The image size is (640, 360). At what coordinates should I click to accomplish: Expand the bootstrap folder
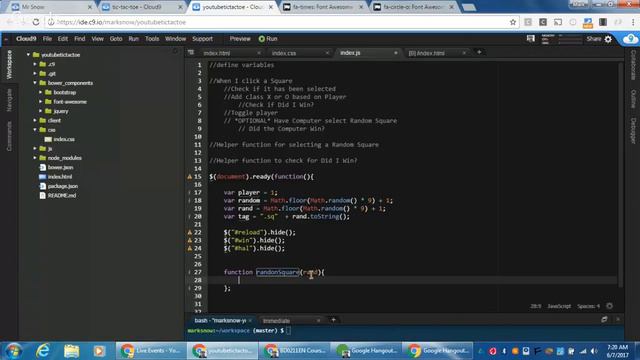(x=40, y=92)
